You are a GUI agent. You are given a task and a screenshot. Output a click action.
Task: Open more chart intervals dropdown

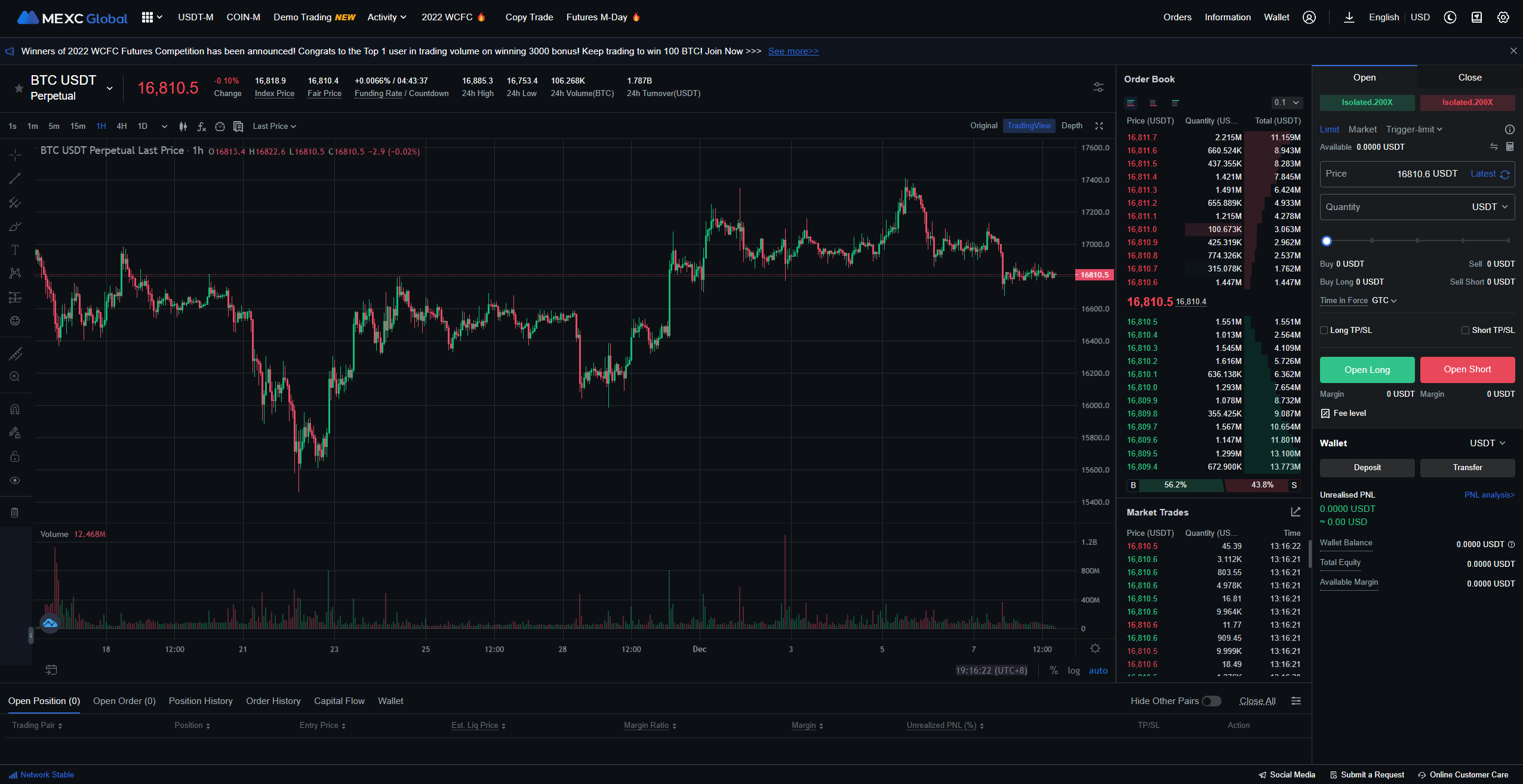[164, 126]
